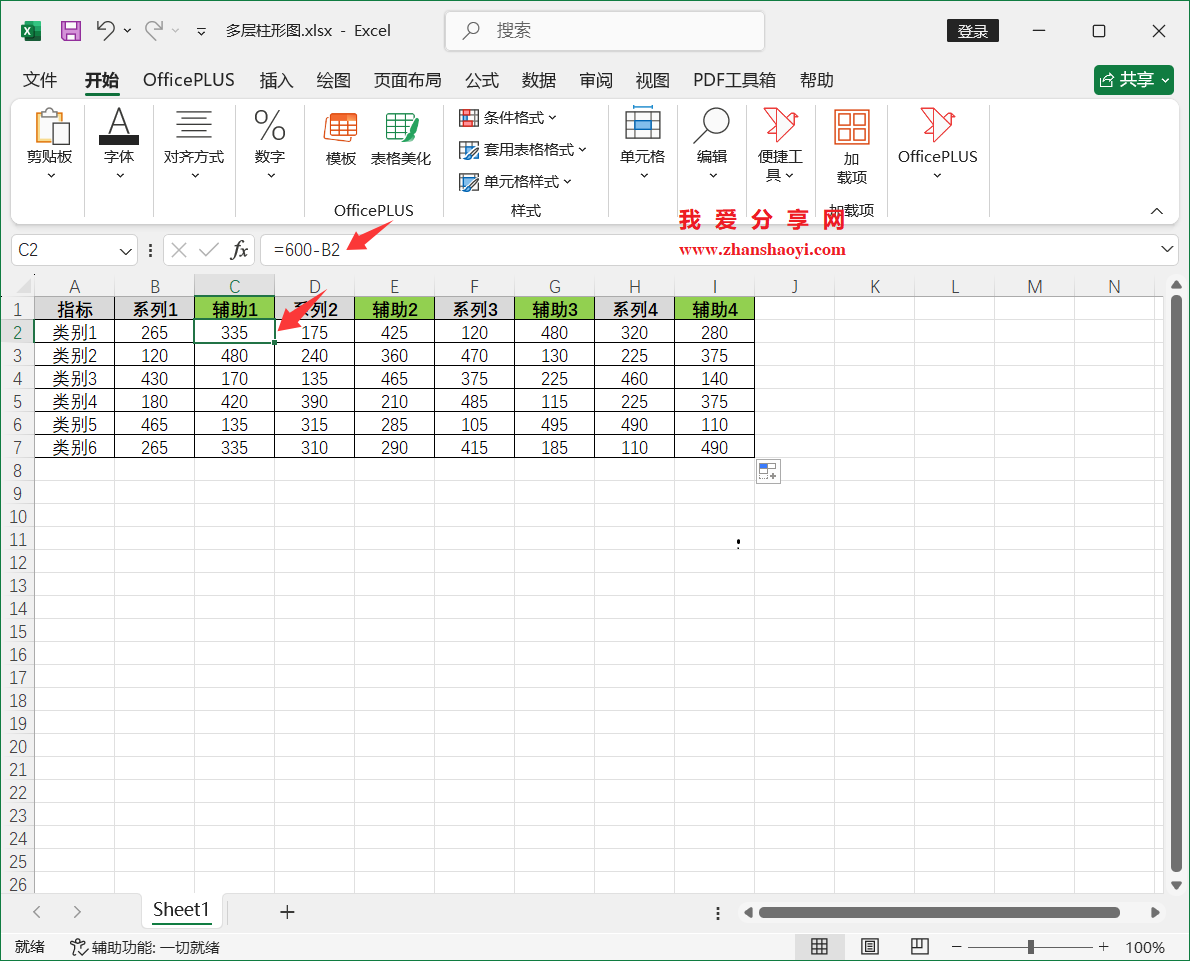Click the OfficePLUS ribbon icon on right
Screen dimensions: 1190x961
[937, 125]
